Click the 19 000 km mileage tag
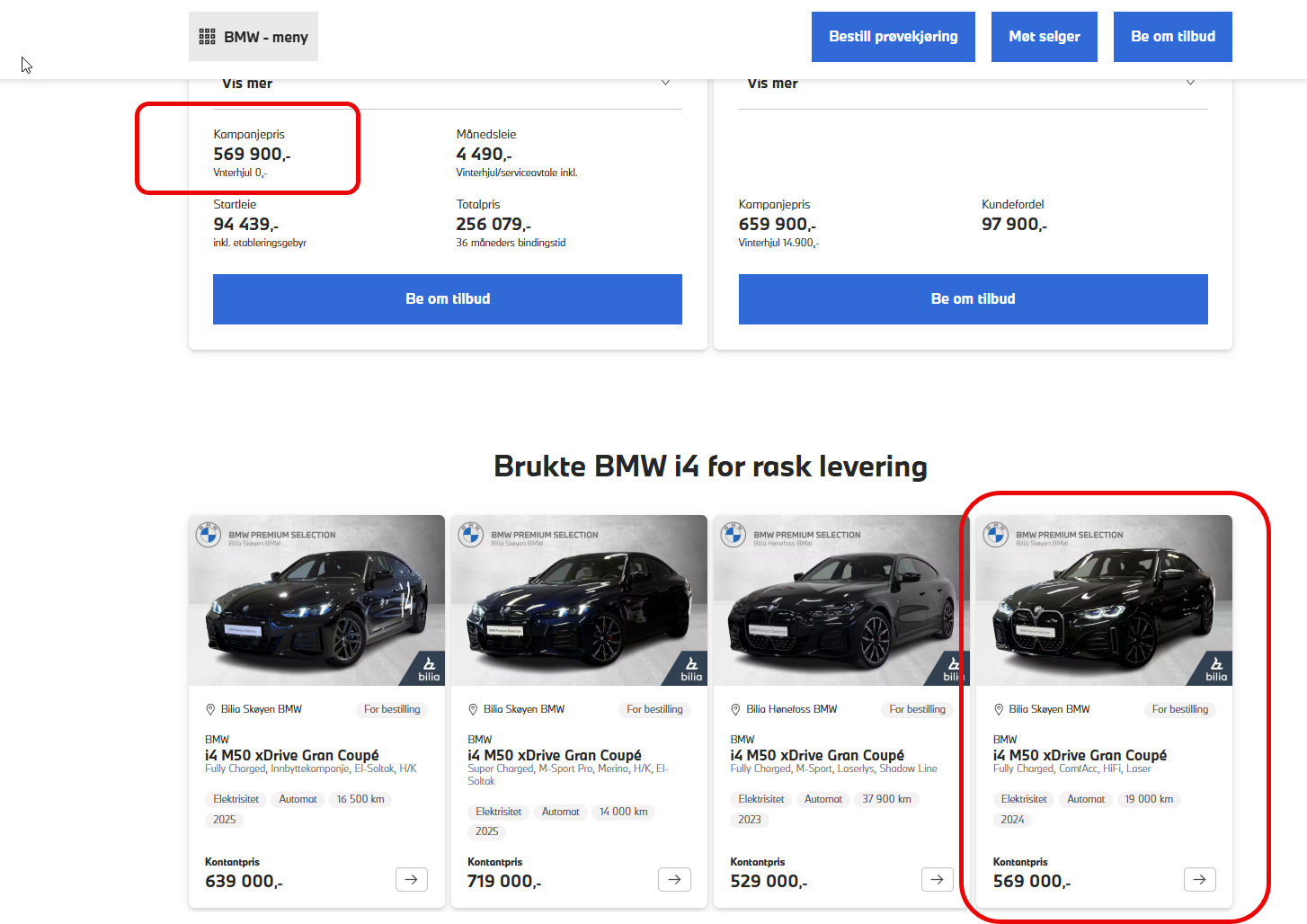Viewport: 1307px width, 924px height. (x=1149, y=799)
